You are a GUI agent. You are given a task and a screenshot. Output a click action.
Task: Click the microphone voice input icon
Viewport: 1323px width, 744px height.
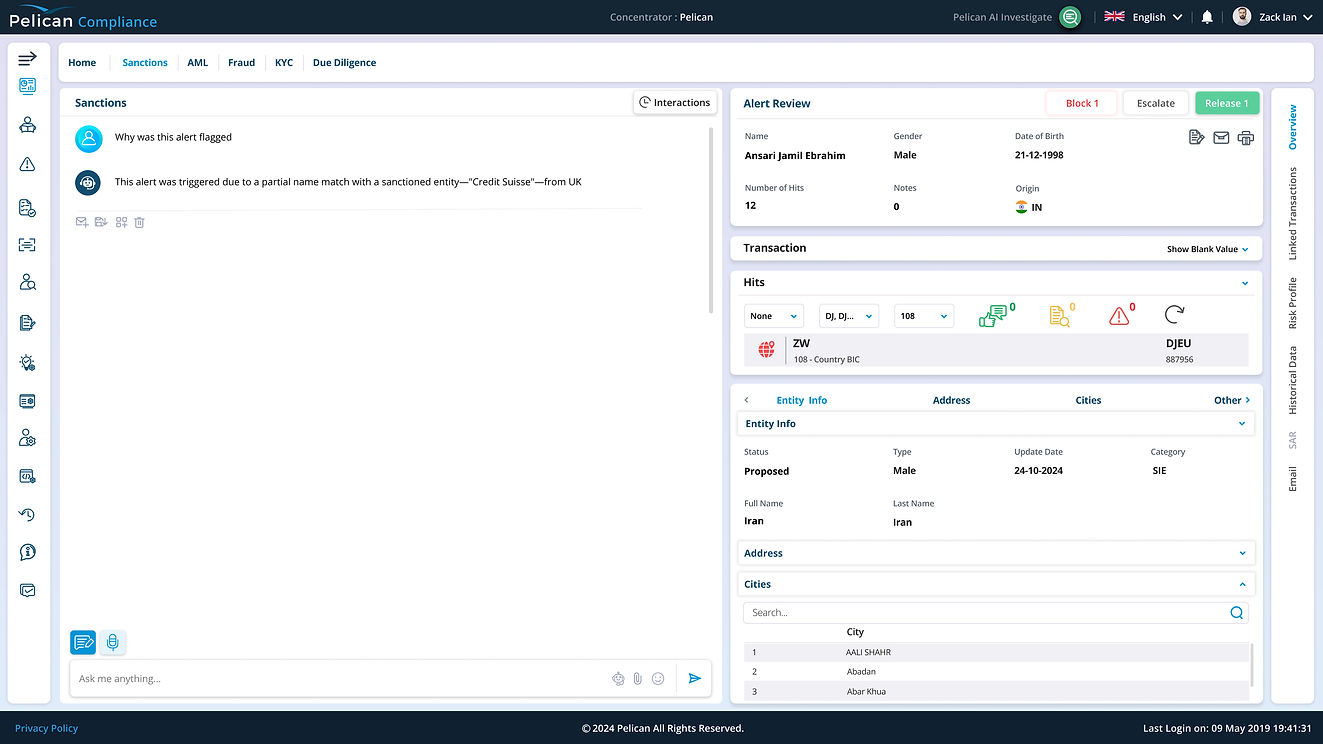point(113,642)
